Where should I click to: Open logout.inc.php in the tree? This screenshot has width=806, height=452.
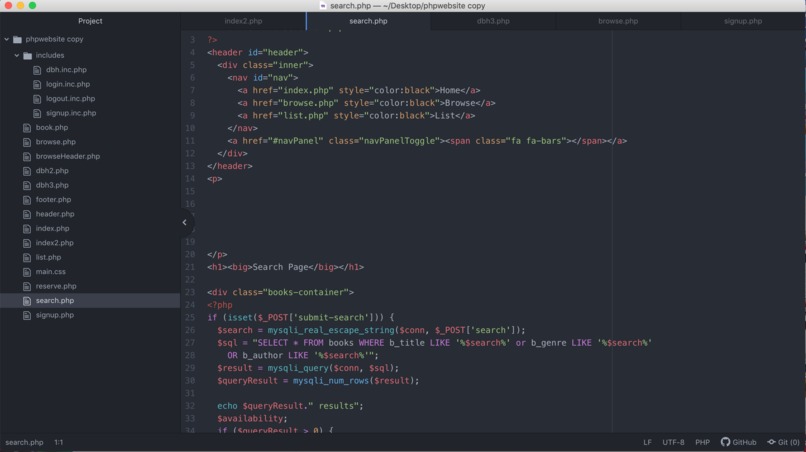pyautogui.click(x=70, y=99)
